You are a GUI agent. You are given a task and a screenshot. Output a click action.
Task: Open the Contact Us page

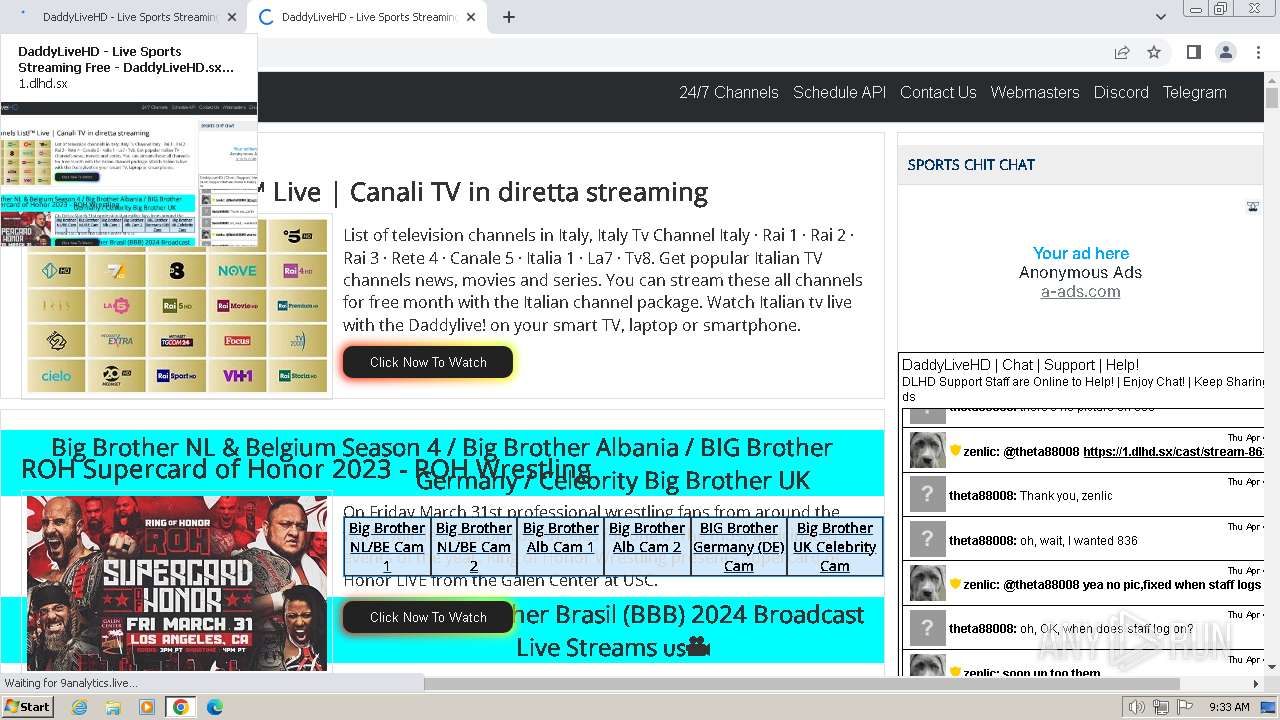pos(938,92)
